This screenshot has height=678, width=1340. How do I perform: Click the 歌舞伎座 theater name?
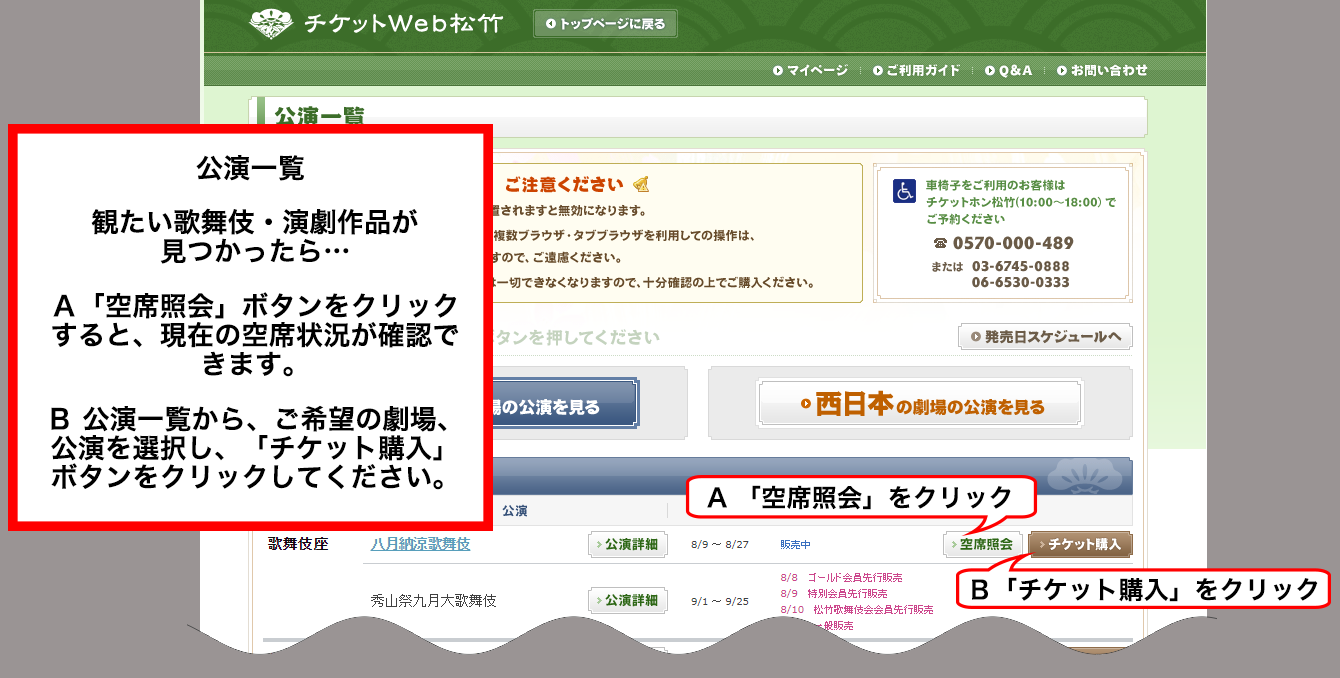(298, 545)
